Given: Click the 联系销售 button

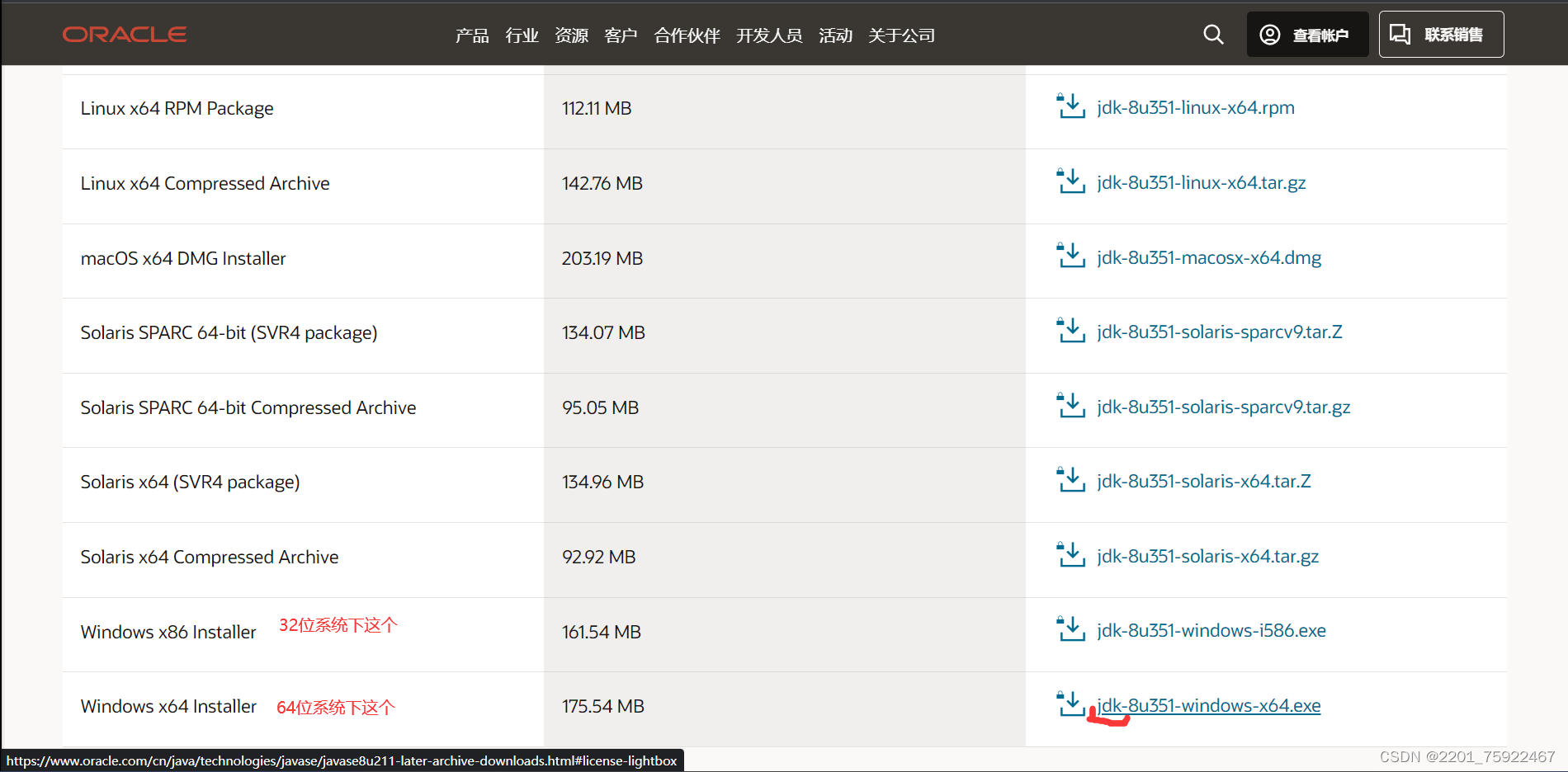Looking at the screenshot, I should coord(1441,35).
